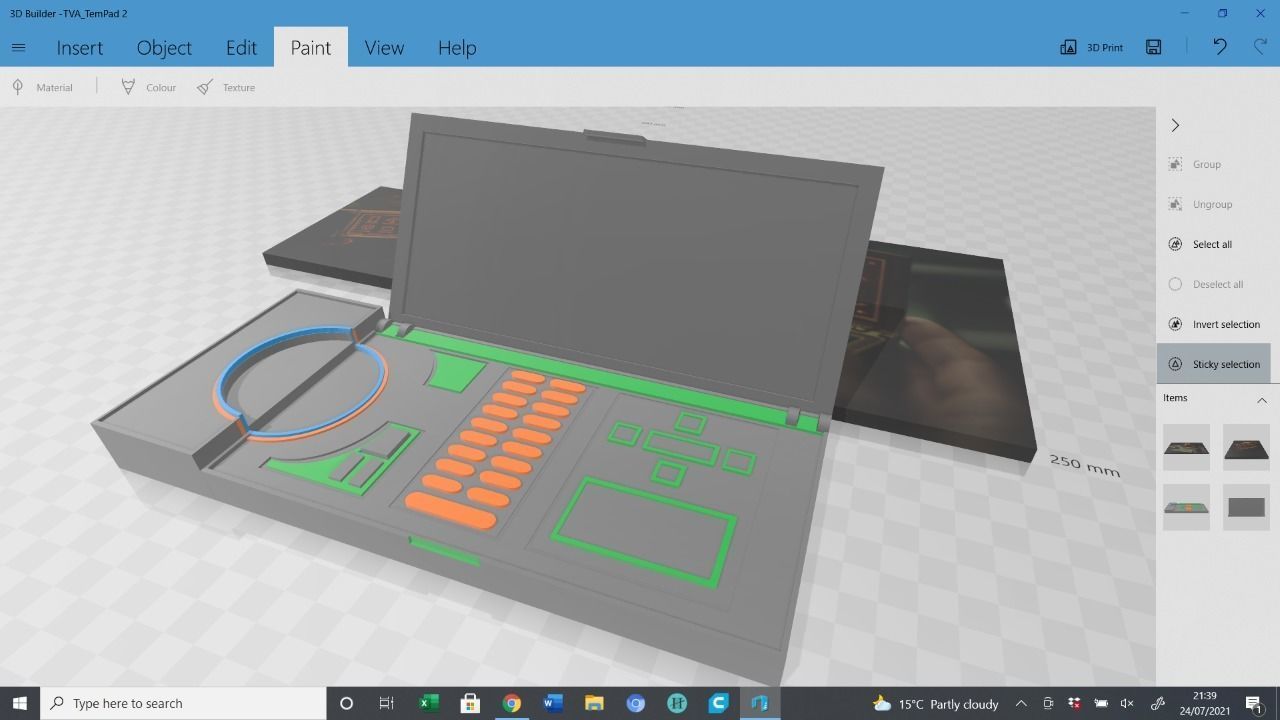This screenshot has width=1280, height=720.
Task: Pick the Texture brush tool
Action: [226, 87]
